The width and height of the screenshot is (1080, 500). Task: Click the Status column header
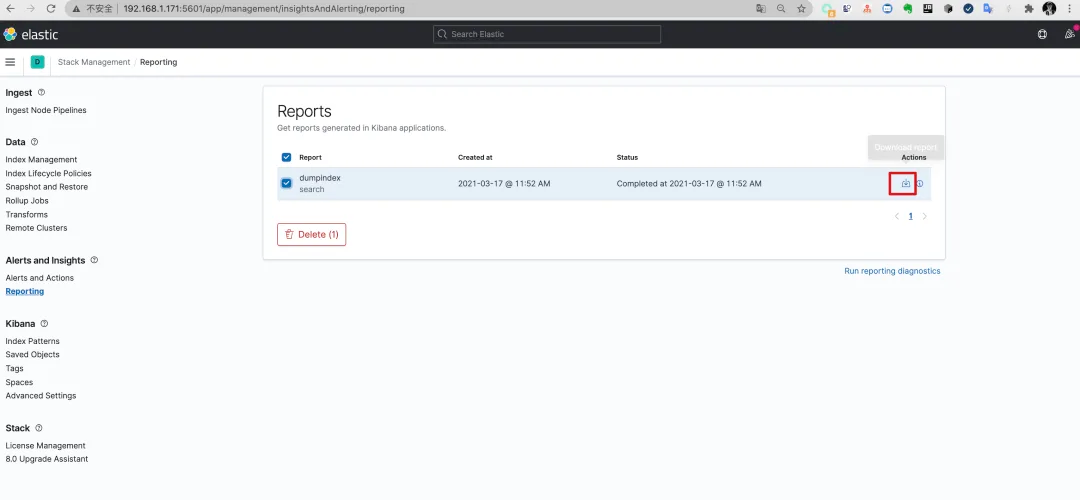[x=627, y=158]
